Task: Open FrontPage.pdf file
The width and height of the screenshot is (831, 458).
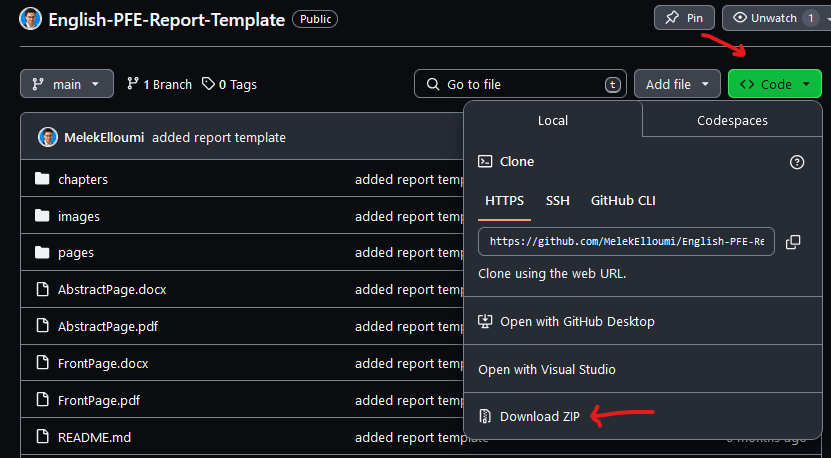Action: click(x=99, y=400)
